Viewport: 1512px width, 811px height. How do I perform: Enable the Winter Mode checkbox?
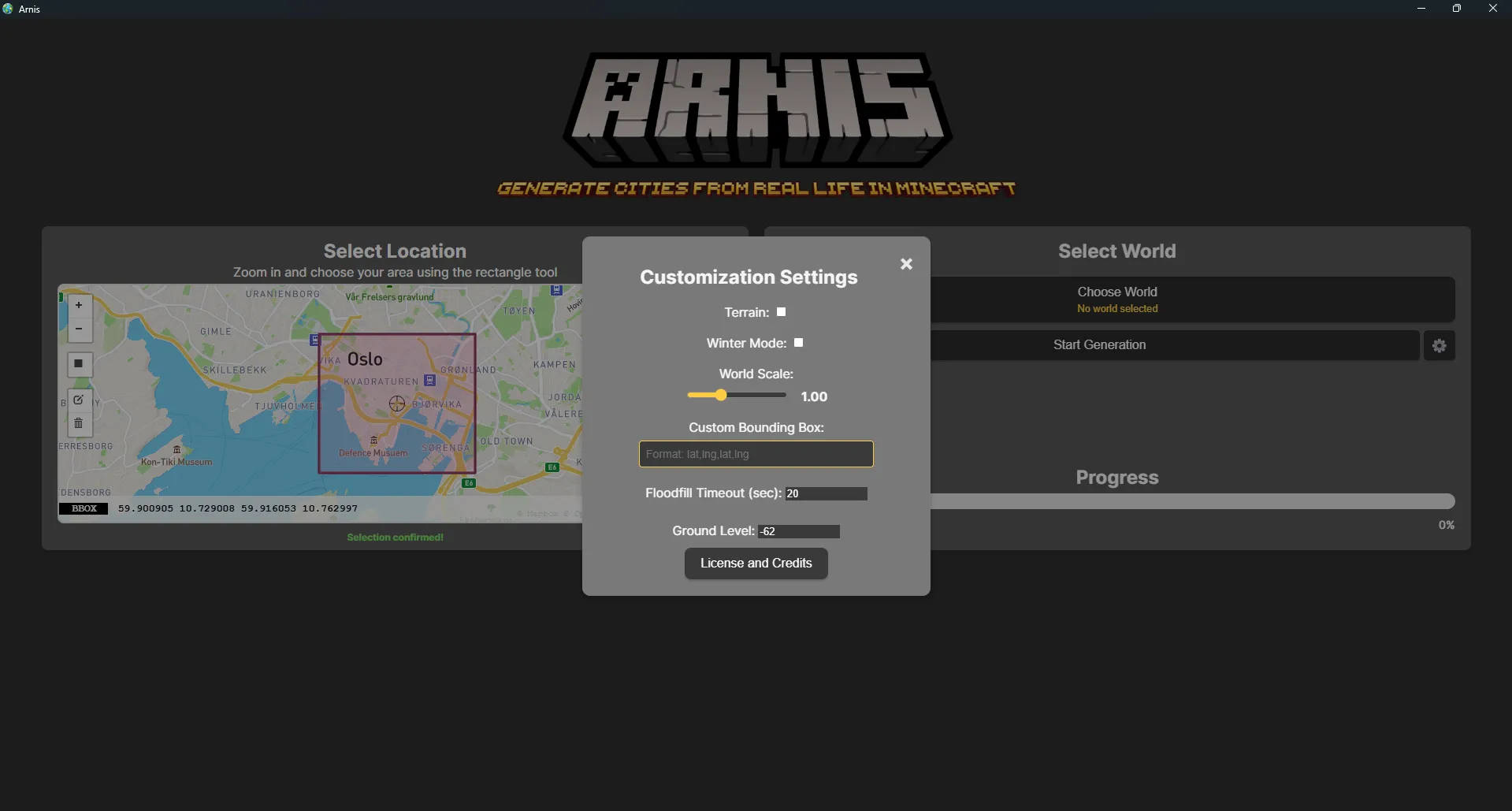click(798, 343)
